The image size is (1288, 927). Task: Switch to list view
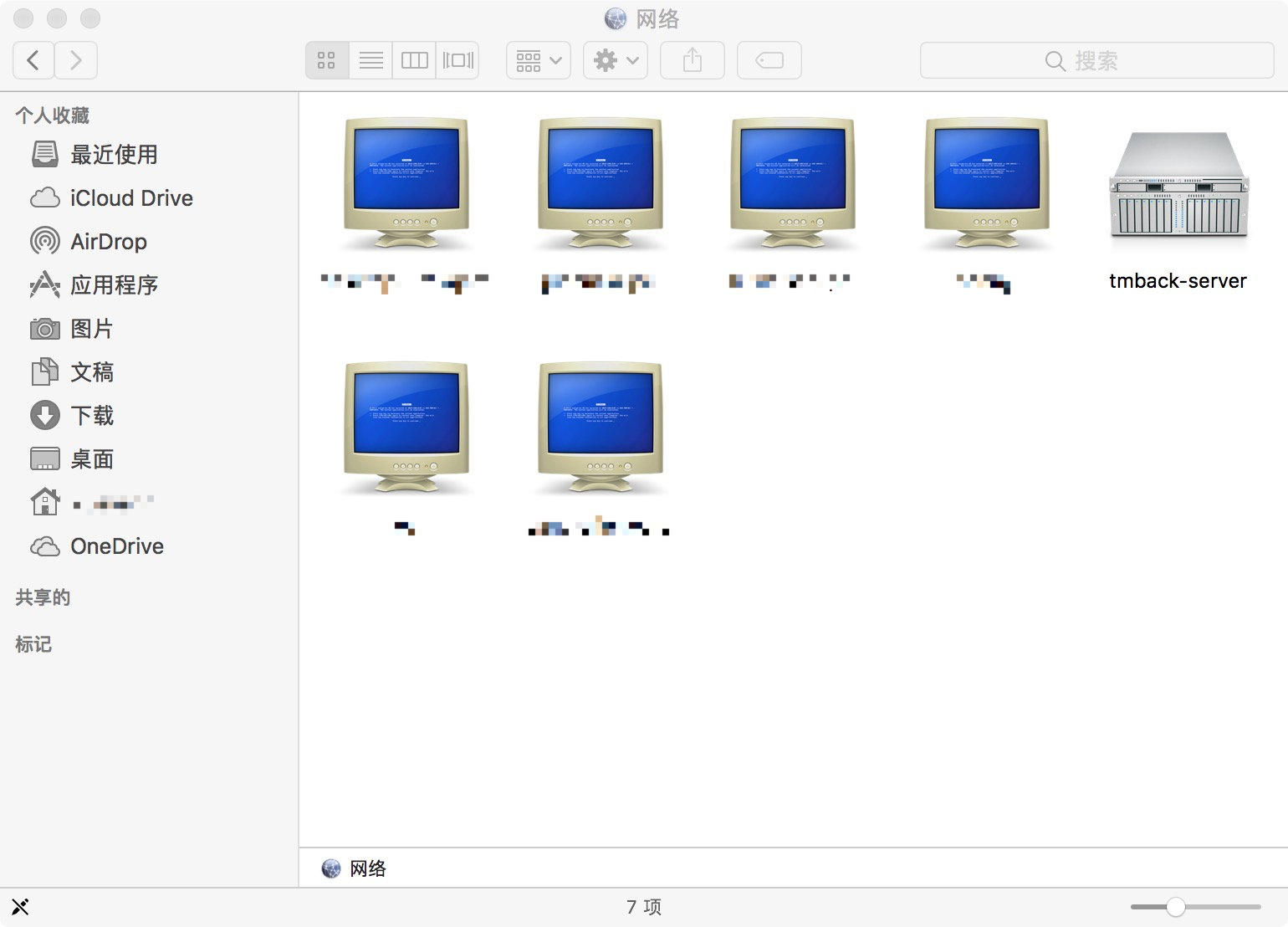(x=371, y=60)
